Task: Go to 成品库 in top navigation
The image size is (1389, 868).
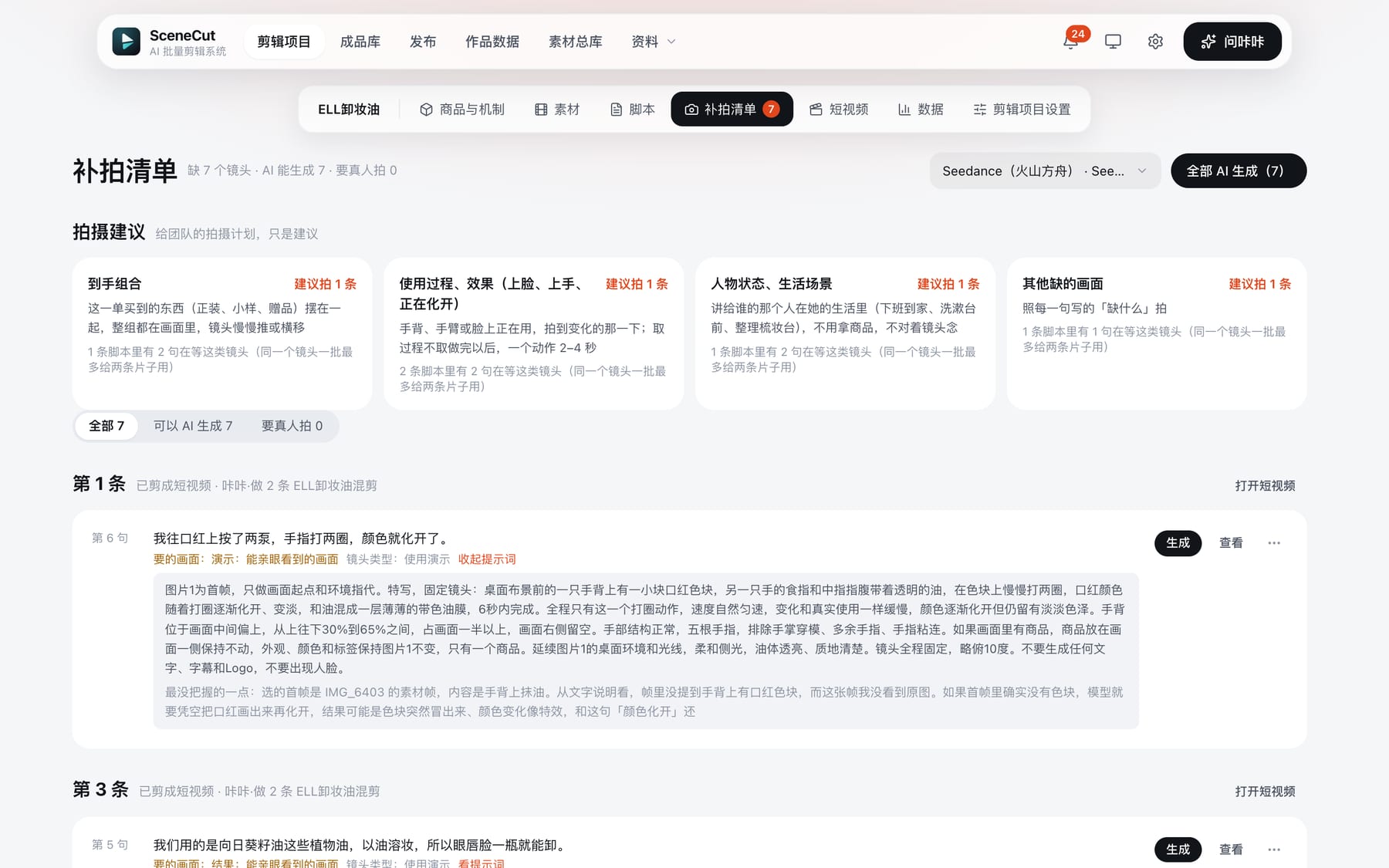Action: point(360,42)
